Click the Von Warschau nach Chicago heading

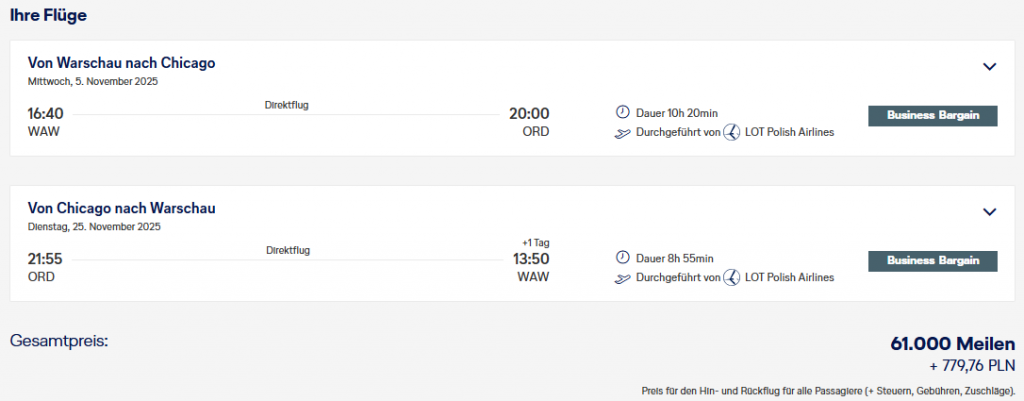[121, 63]
